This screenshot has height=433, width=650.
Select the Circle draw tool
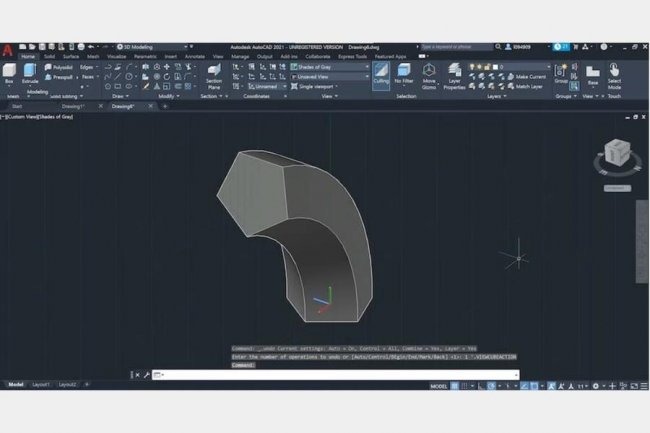point(129,77)
